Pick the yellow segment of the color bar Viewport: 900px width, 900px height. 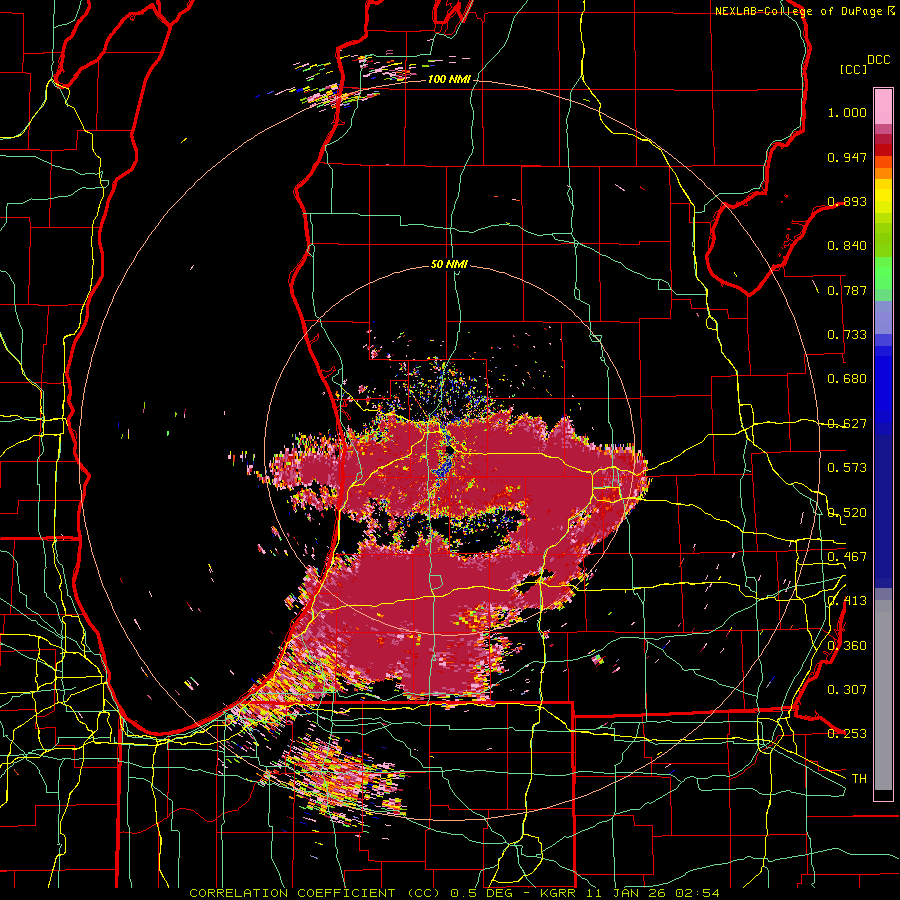[883, 196]
